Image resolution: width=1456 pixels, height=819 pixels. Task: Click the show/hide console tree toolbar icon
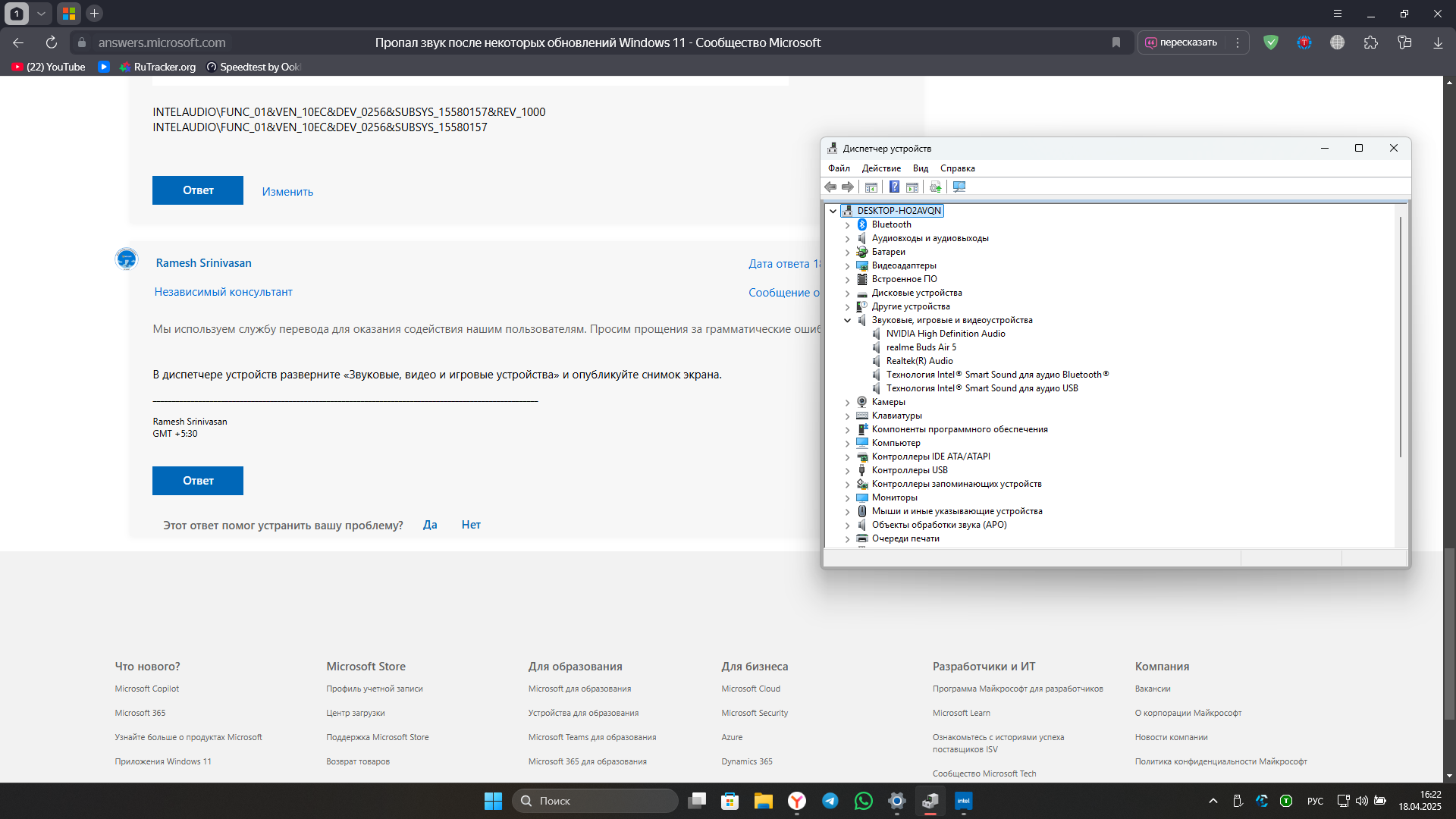(x=871, y=187)
